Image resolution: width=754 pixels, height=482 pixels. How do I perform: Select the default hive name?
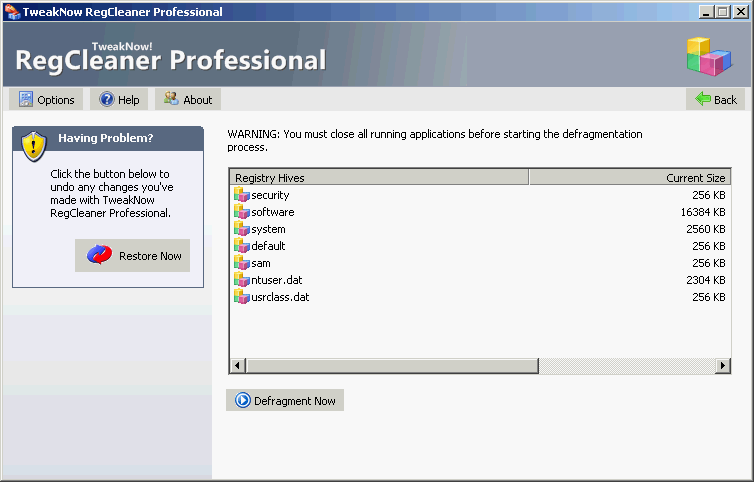click(x=268, y=246)
